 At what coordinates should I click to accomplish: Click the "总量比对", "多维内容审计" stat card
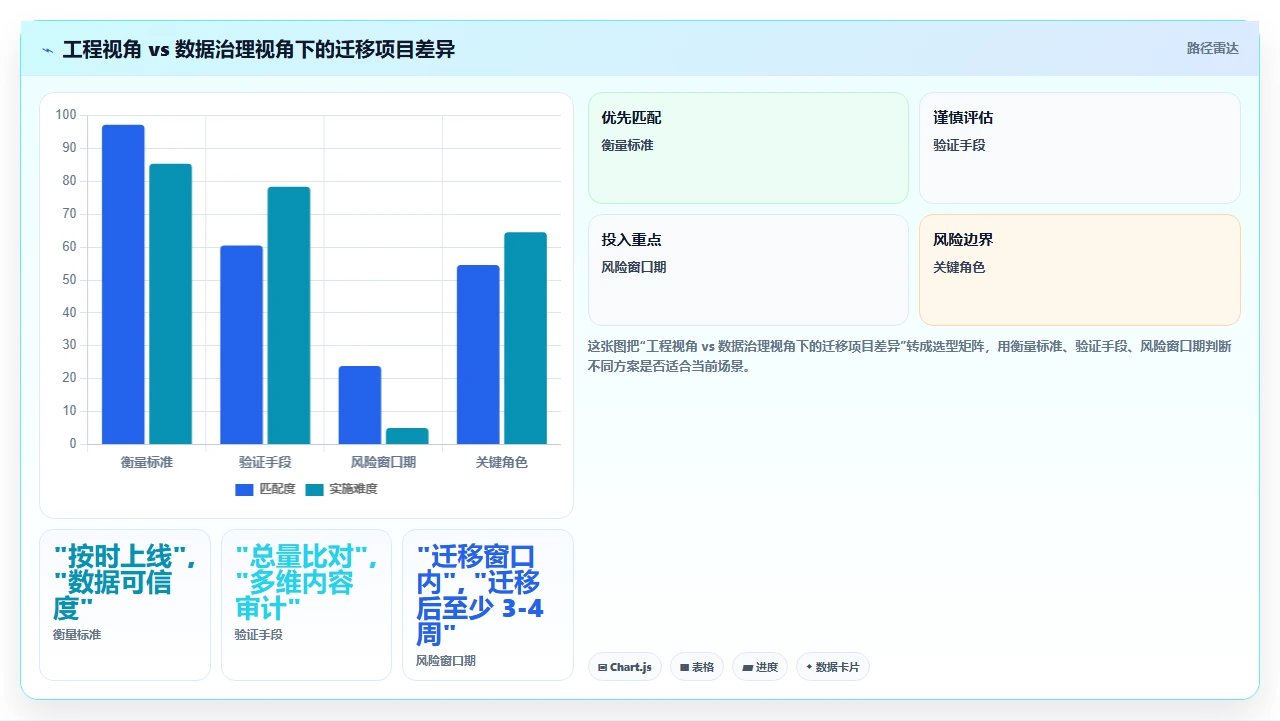(306, 605)
